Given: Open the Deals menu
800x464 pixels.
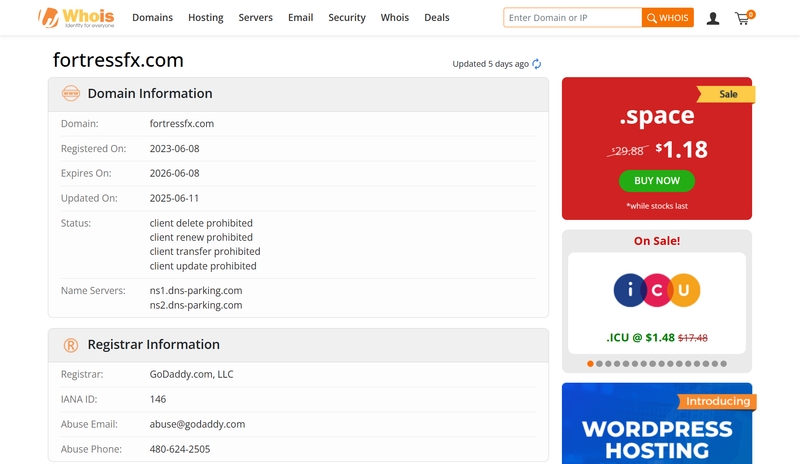Looking at the screenshot, I should click(437, 17).
